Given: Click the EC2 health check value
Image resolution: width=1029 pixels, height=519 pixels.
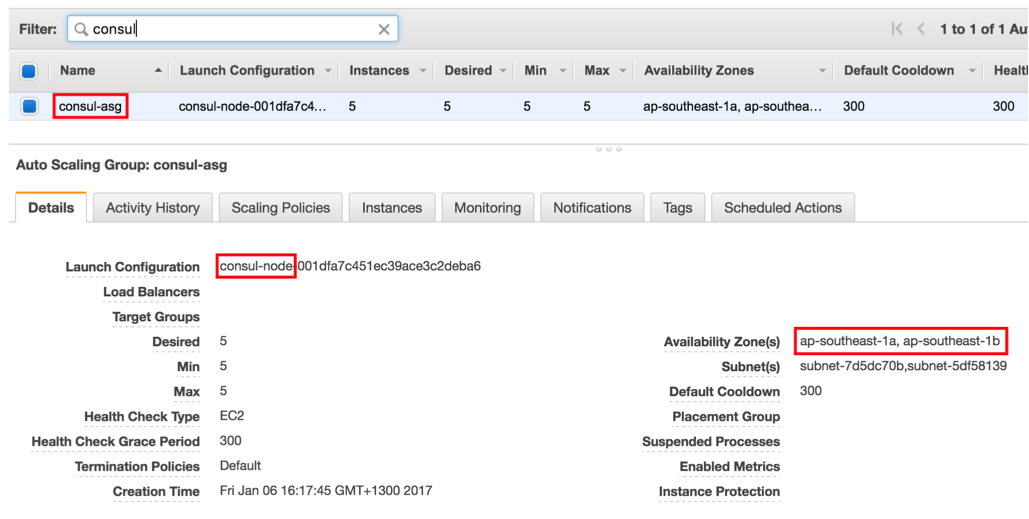Looking at the screenshot, I should (x=232, y=416).
